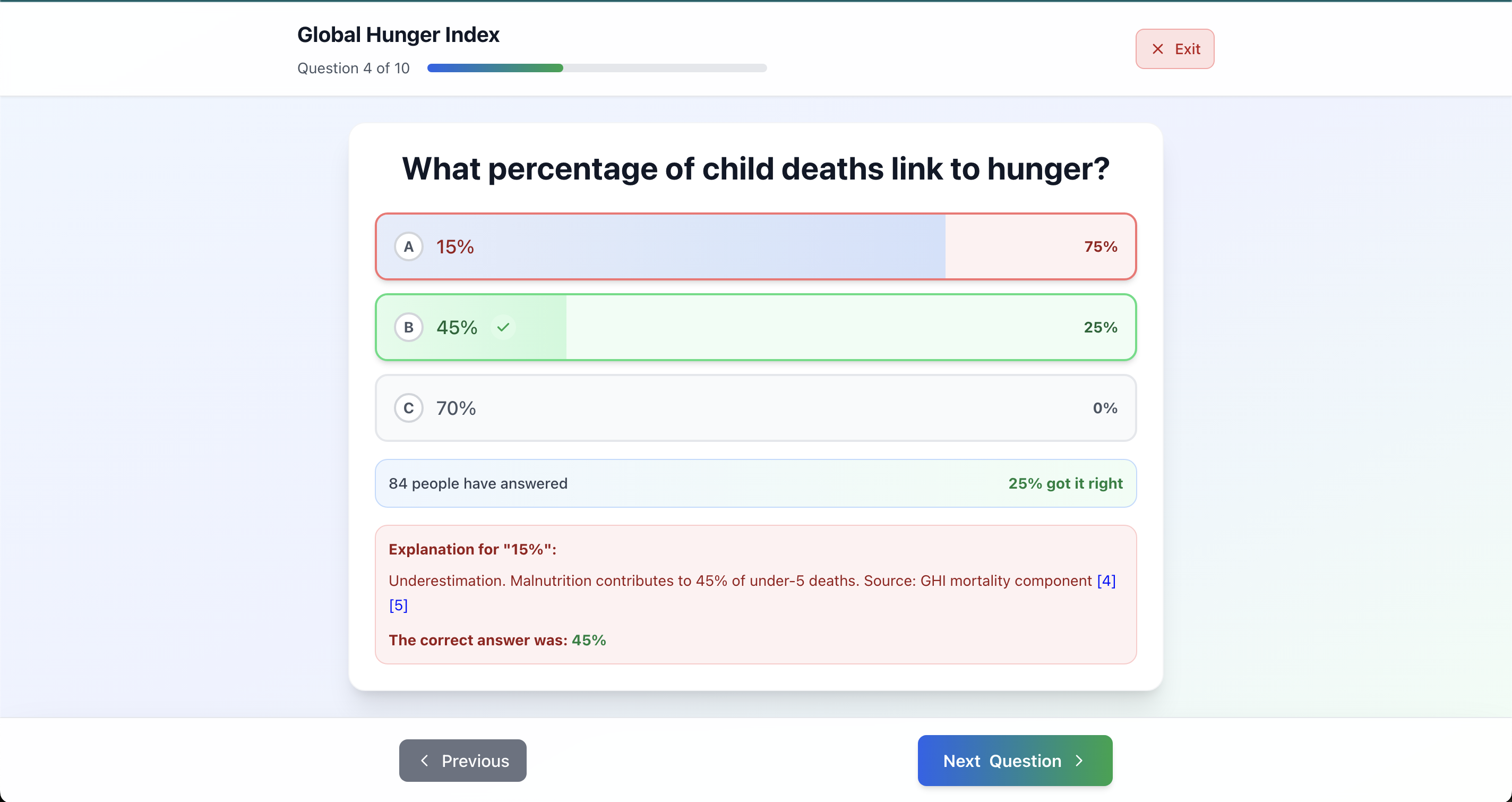The width and height of the screenshot is (1512, 802).
Task: Go to the Next Question
Action: coord(1014,761)
